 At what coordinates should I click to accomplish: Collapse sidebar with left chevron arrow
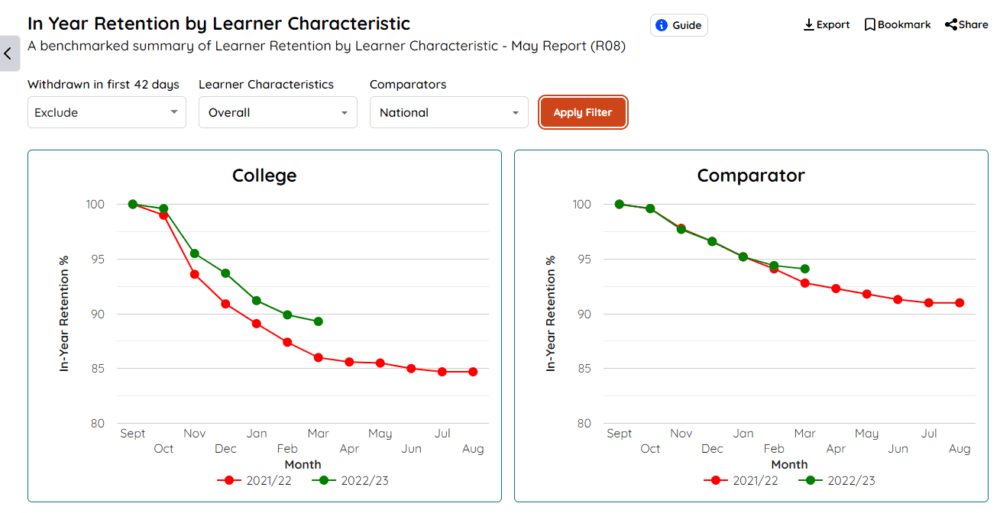(x=8, y=53)
